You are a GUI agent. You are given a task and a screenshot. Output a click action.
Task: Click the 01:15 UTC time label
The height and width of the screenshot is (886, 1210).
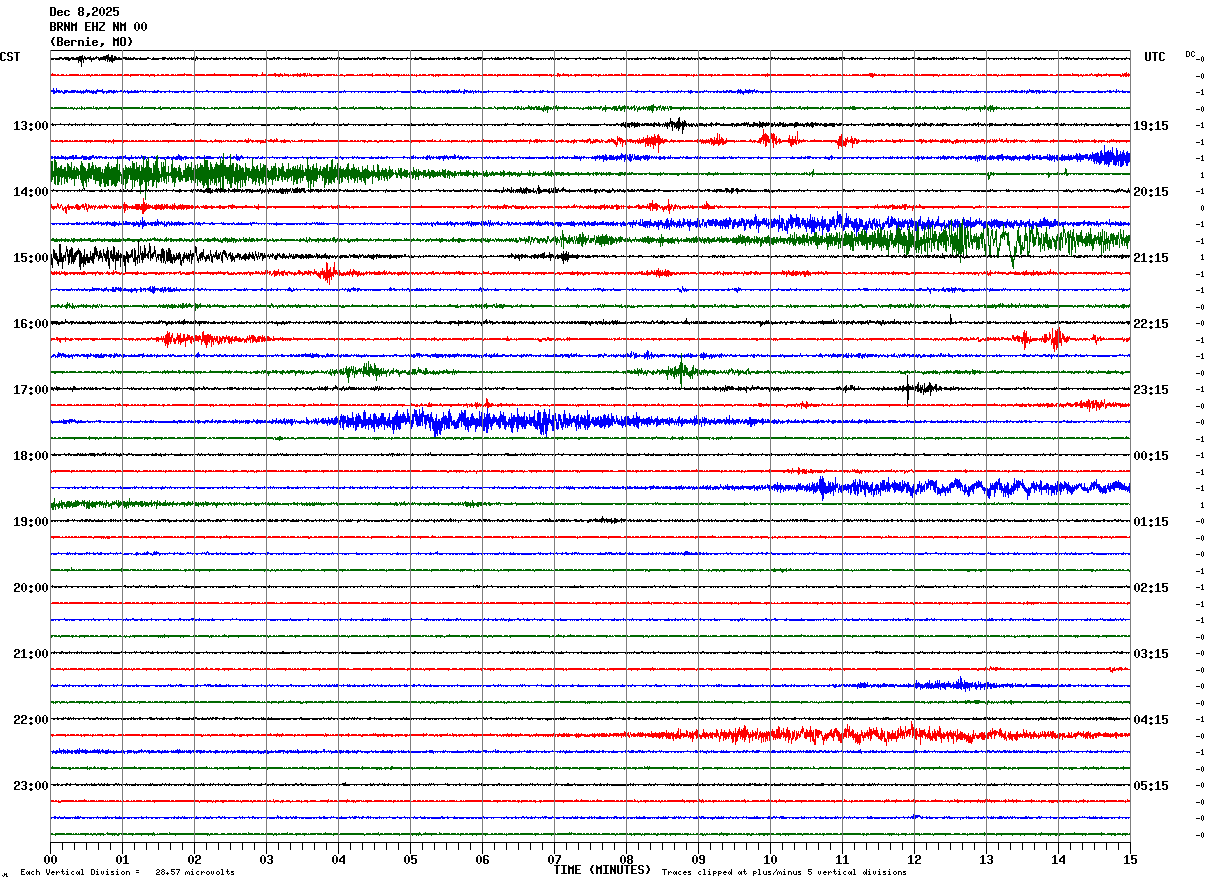[1151, 522]
